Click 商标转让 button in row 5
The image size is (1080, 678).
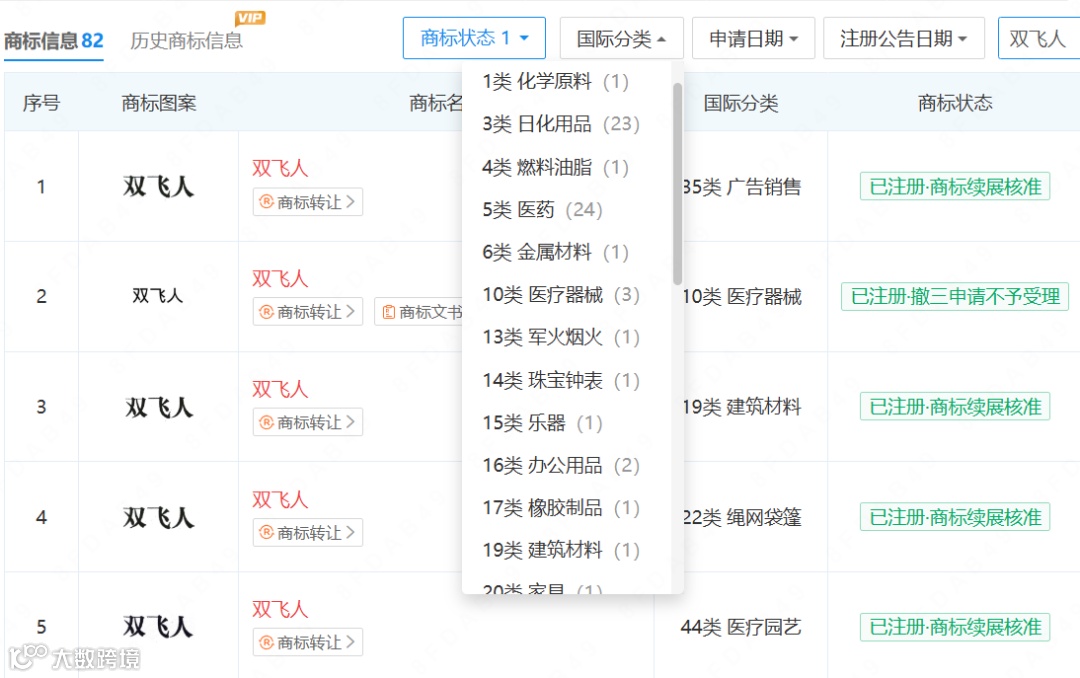point(308,642)
